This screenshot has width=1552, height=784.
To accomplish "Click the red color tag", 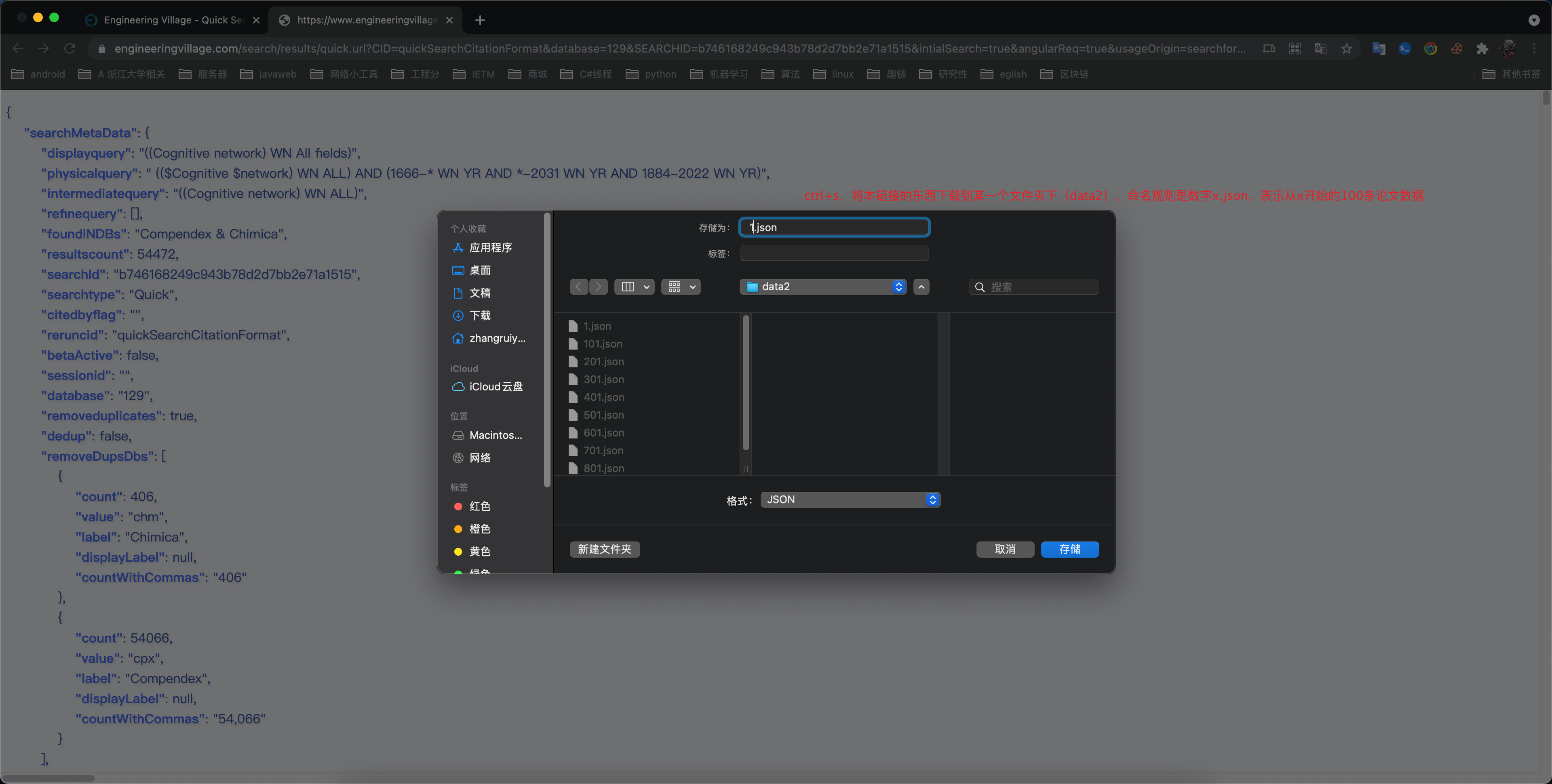I will (x=479, y=506).
